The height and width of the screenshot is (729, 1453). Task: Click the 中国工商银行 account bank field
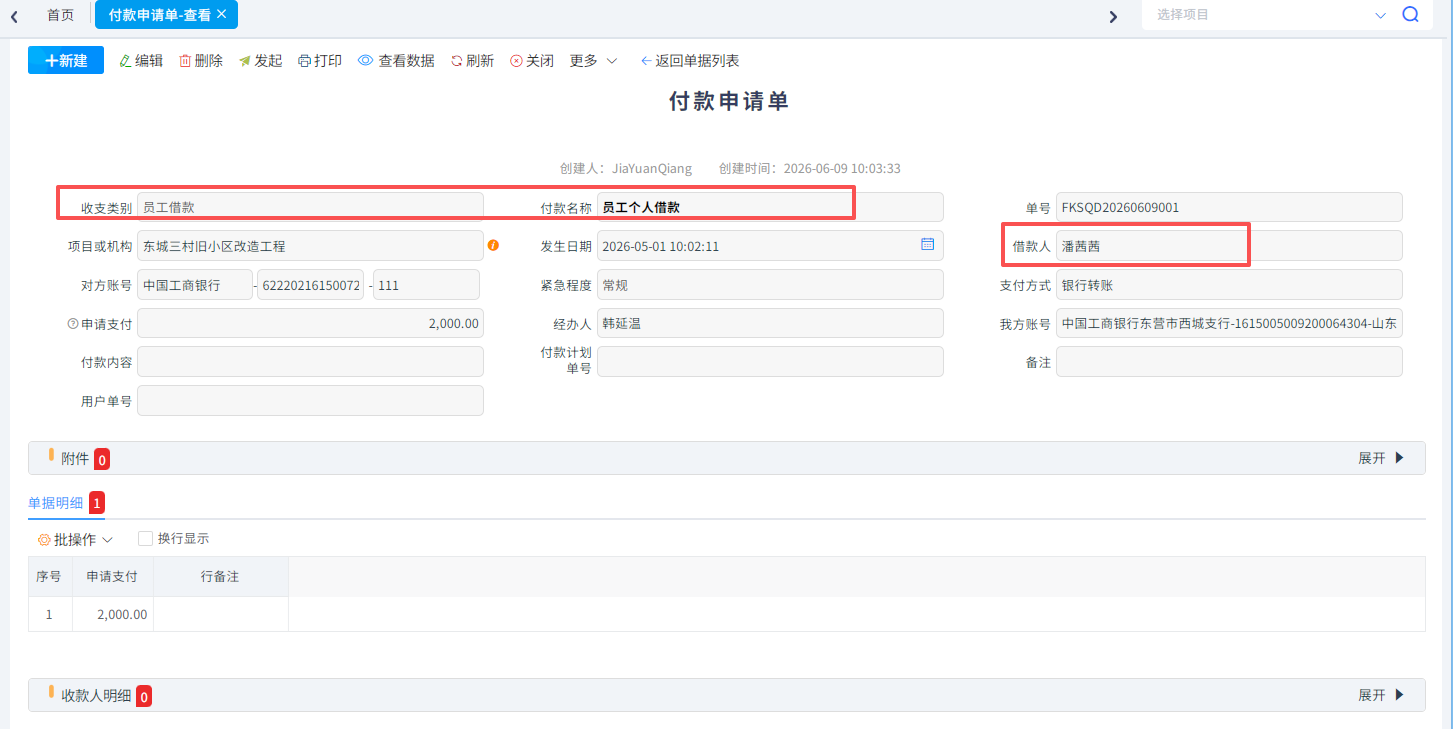click(195, 285)
